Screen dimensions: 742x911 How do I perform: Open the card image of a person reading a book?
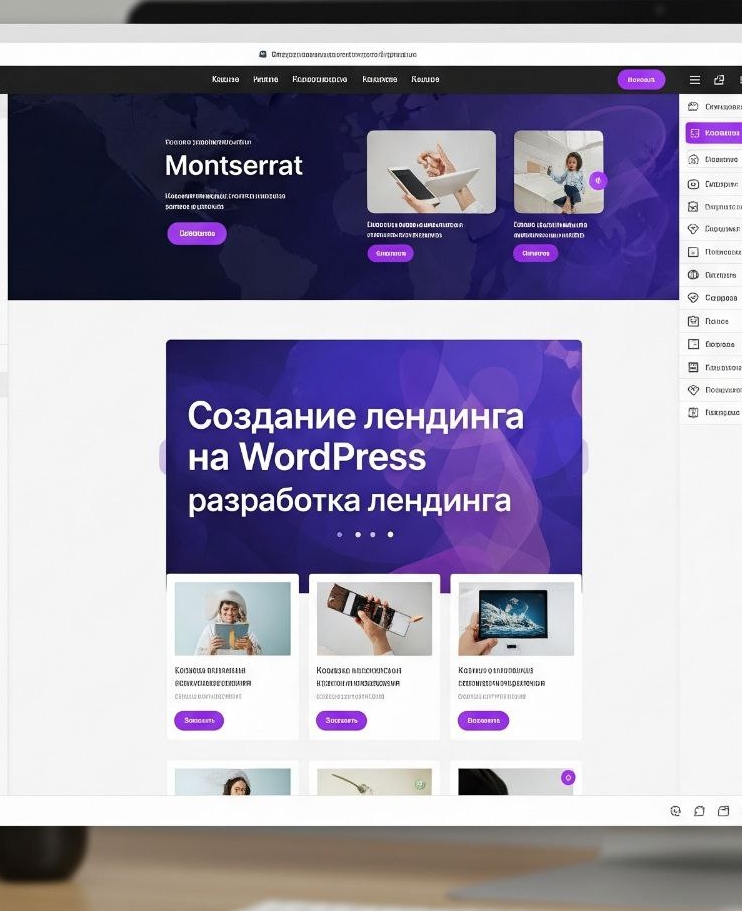tap(232, 619)
